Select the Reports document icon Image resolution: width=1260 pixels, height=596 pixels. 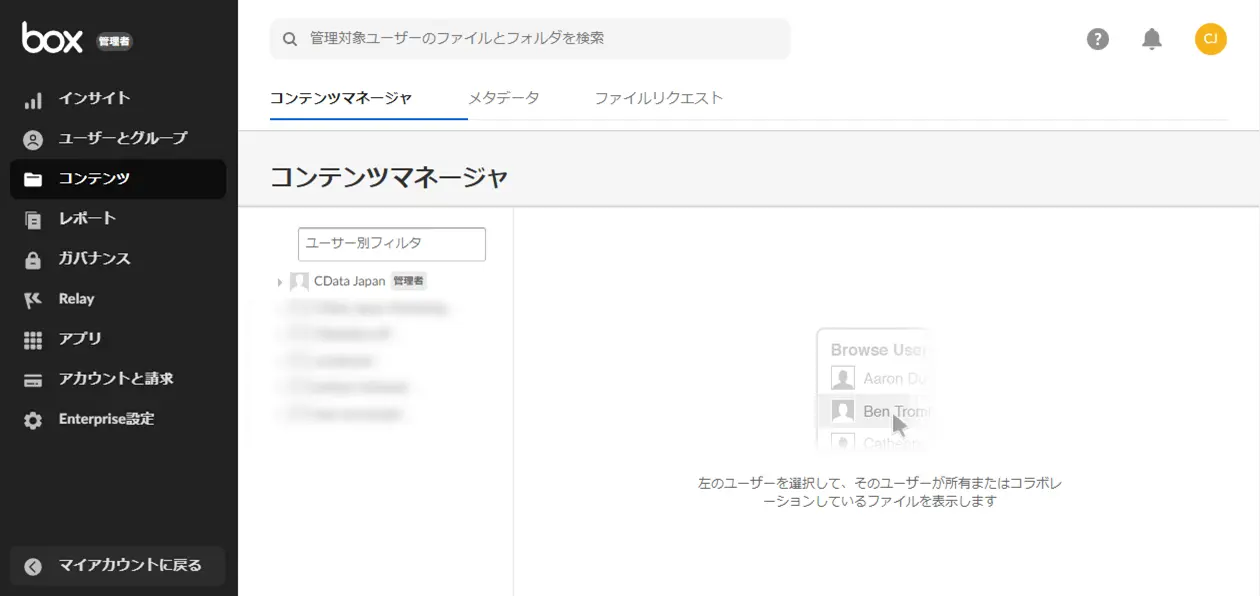33,219
